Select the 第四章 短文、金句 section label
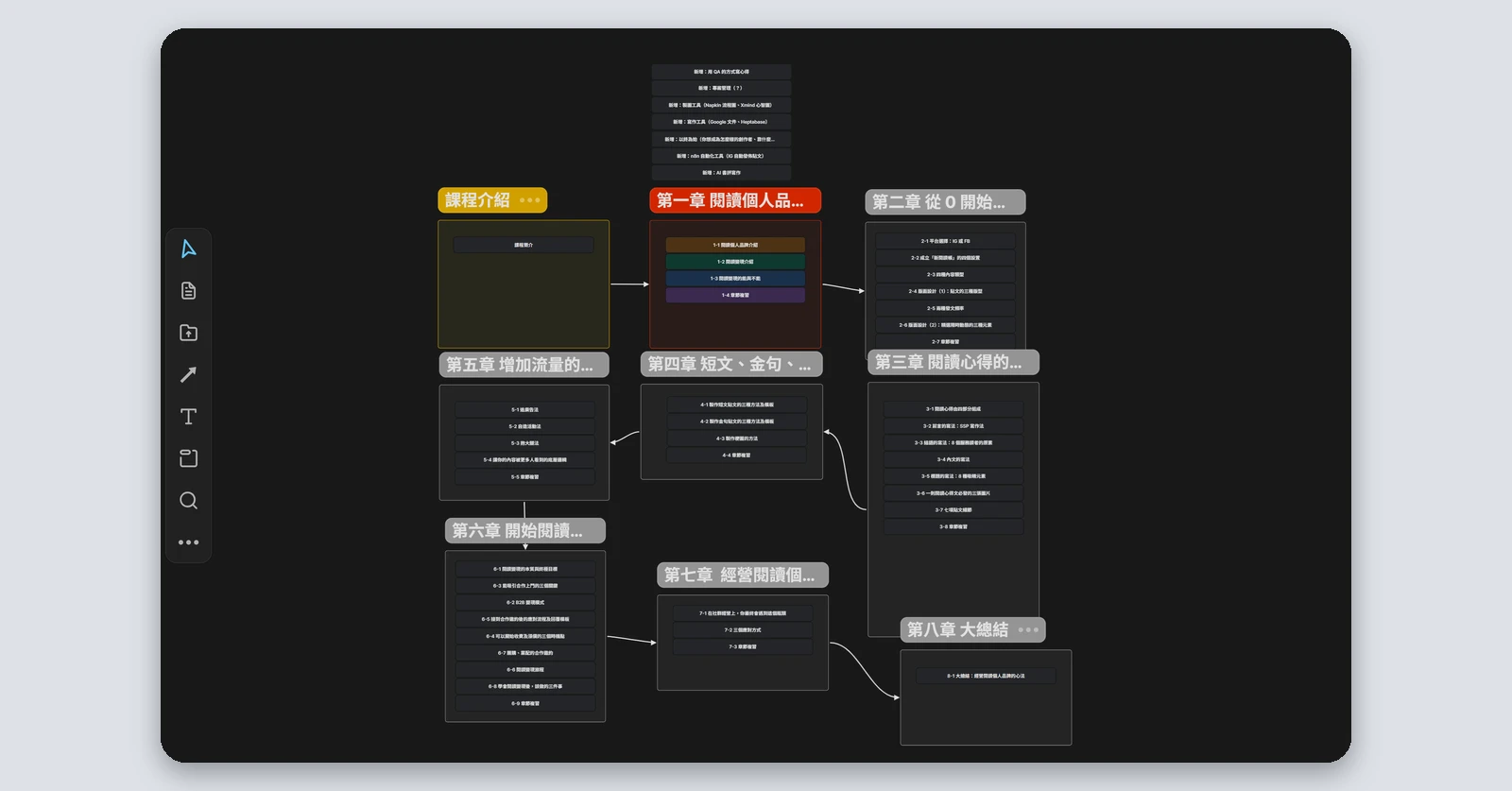 pyautogui.click(x=731, y=364)
